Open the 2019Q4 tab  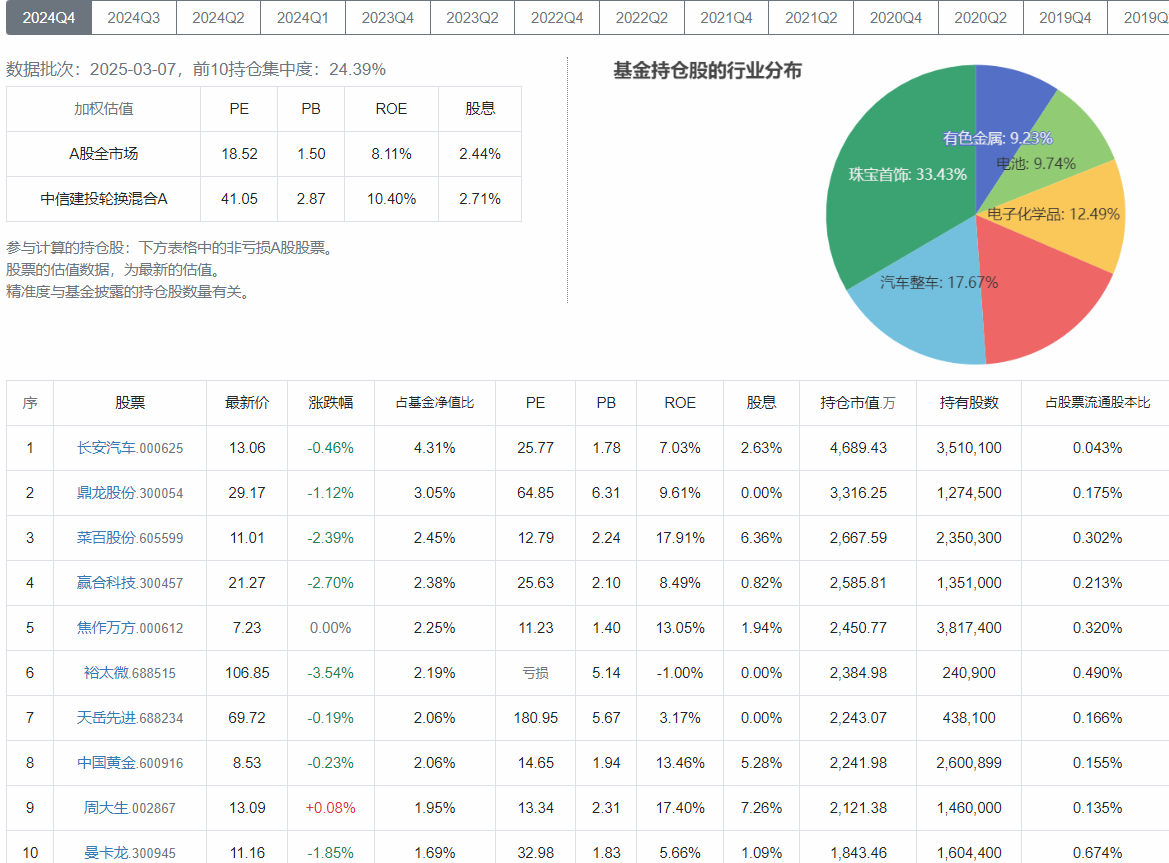(x=1065, y=17)
